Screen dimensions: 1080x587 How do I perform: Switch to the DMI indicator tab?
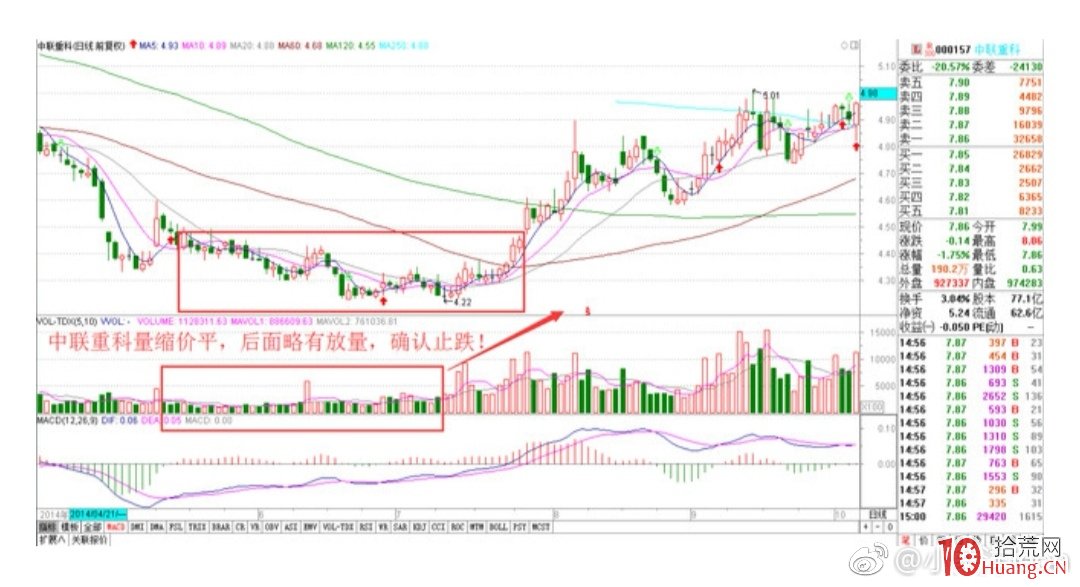click(x=138, y=527)
